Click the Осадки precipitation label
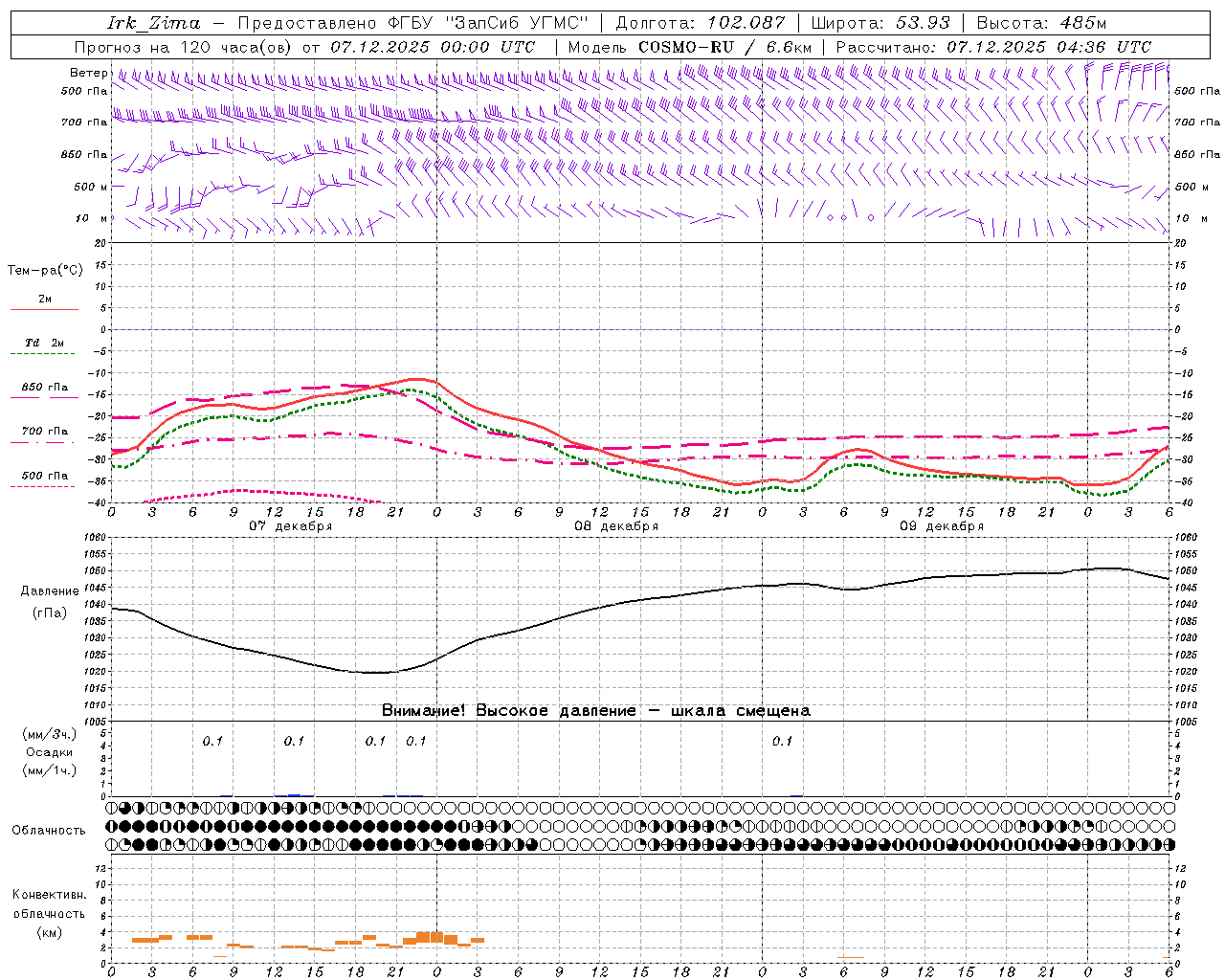Image resolution: width=1225 pixels, height=980 pixels. coord(49,752)
